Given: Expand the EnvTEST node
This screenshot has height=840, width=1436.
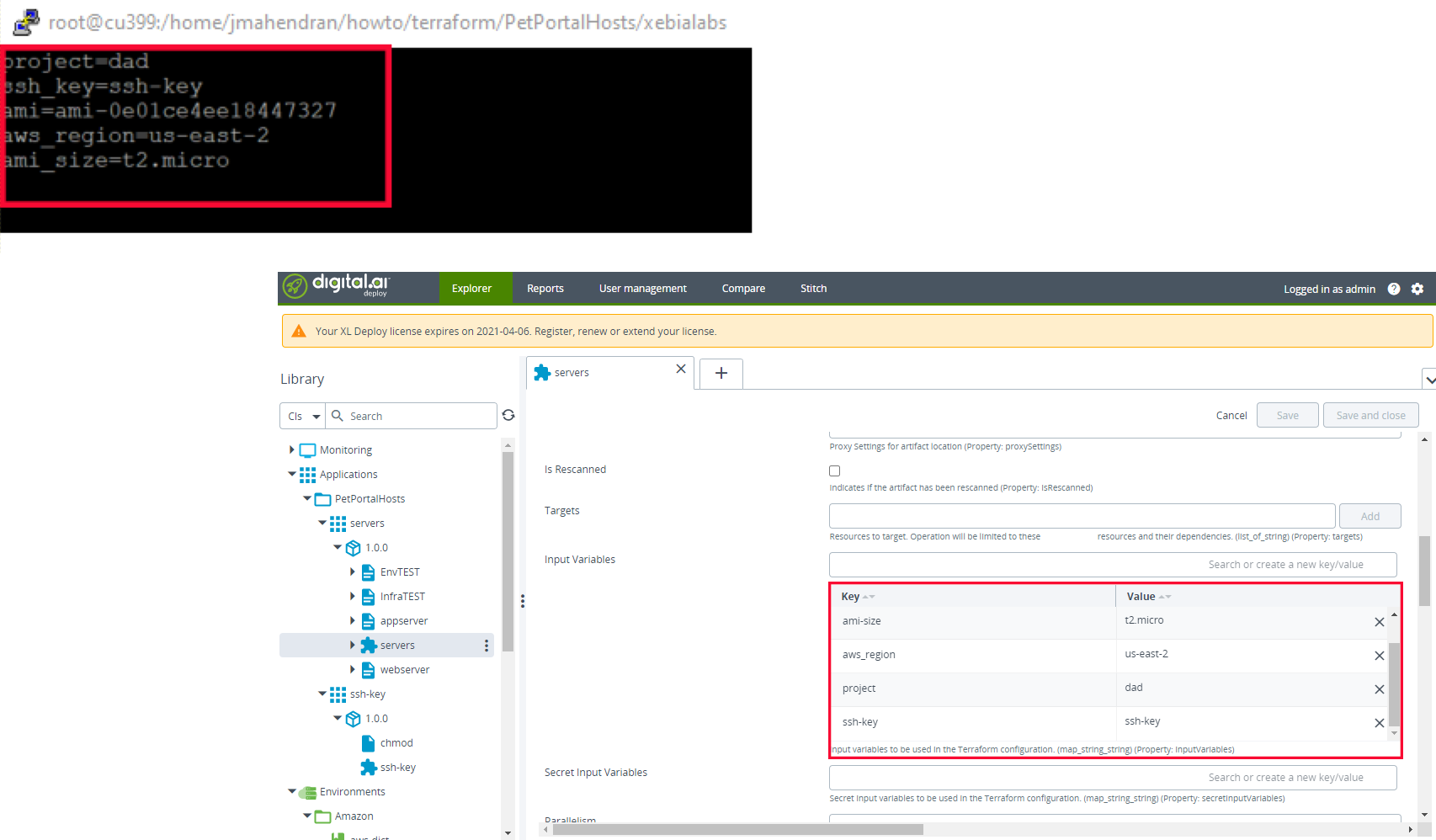Looking at the screenshot, I should [353, 572].
